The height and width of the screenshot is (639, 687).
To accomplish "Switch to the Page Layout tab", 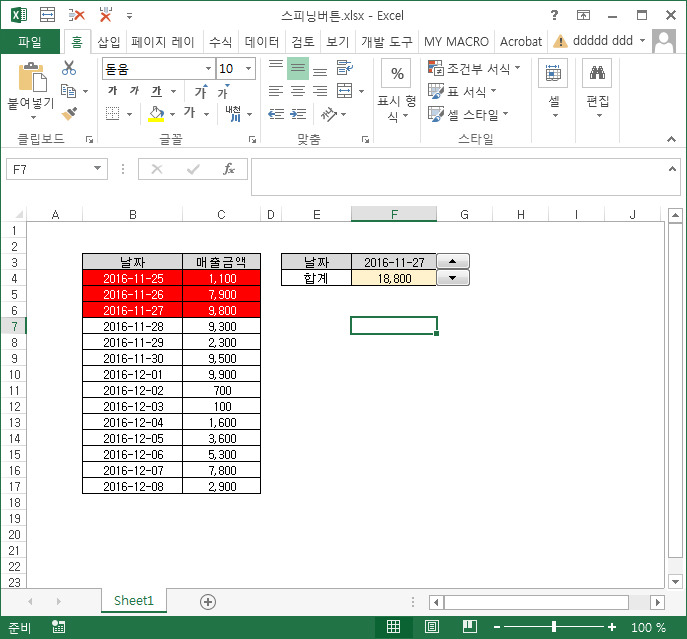I will [163, 42].
